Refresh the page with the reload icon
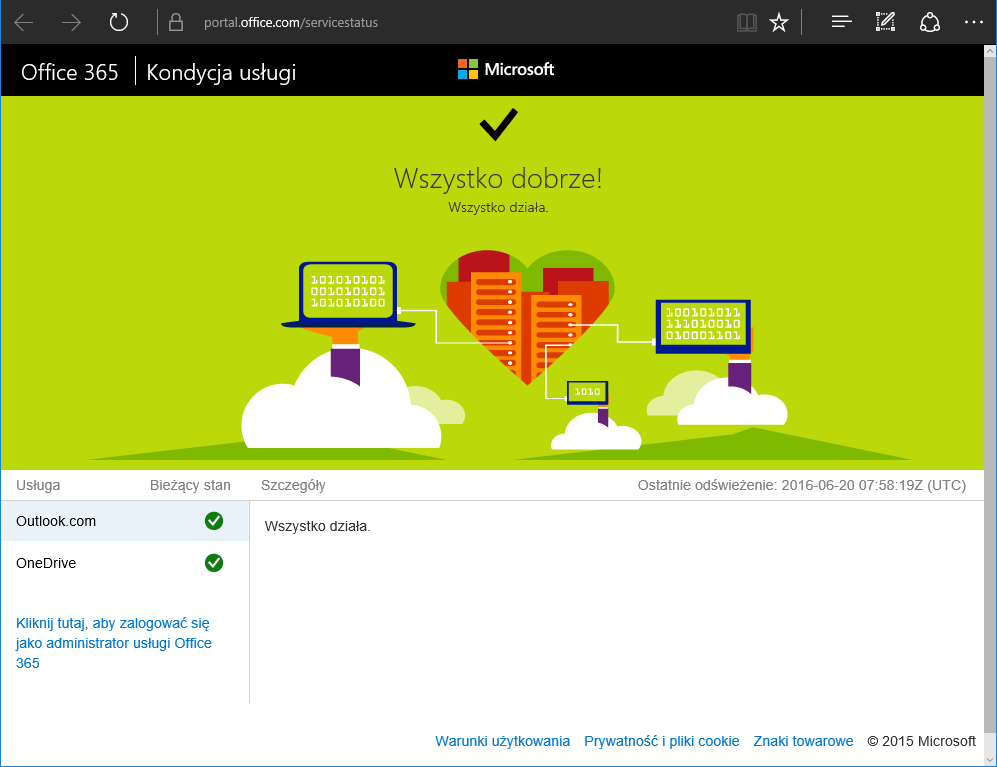This screenshot has height=767, width=997. 118,23
